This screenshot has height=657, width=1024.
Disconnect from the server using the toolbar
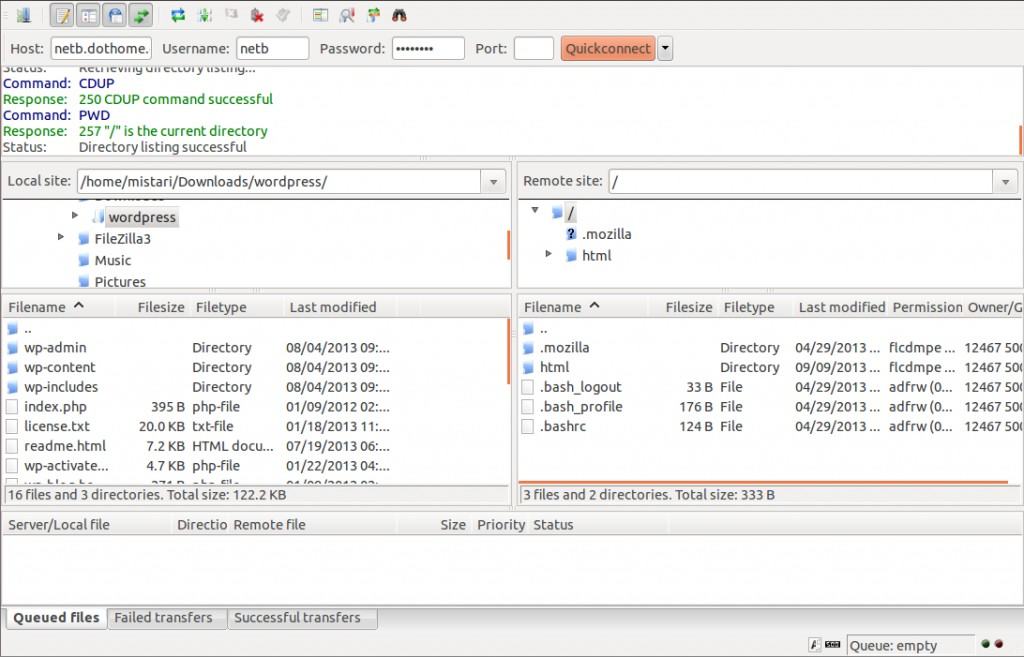(x=257, y=15)
